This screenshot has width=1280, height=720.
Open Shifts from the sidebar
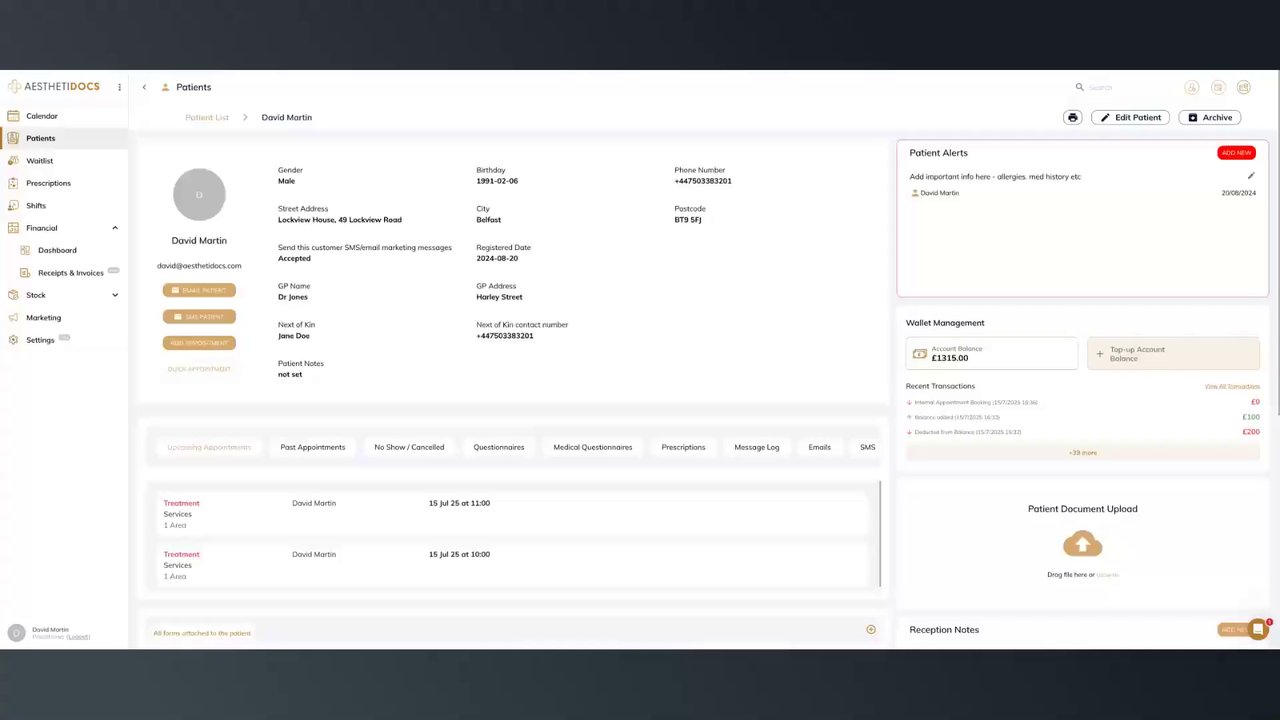tap(35, 206)
